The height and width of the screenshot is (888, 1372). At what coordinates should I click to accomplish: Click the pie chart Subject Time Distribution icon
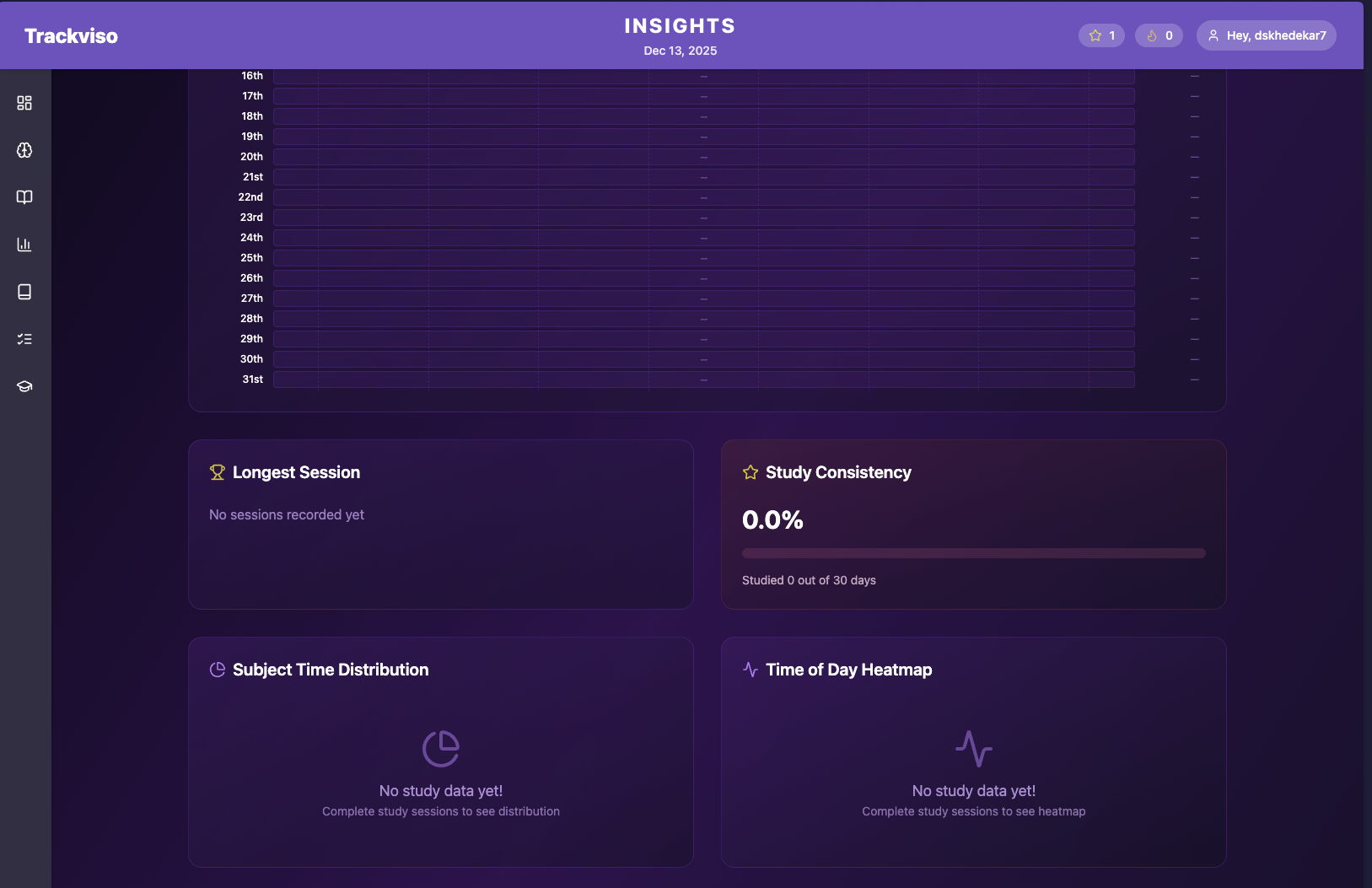point(218,669)
